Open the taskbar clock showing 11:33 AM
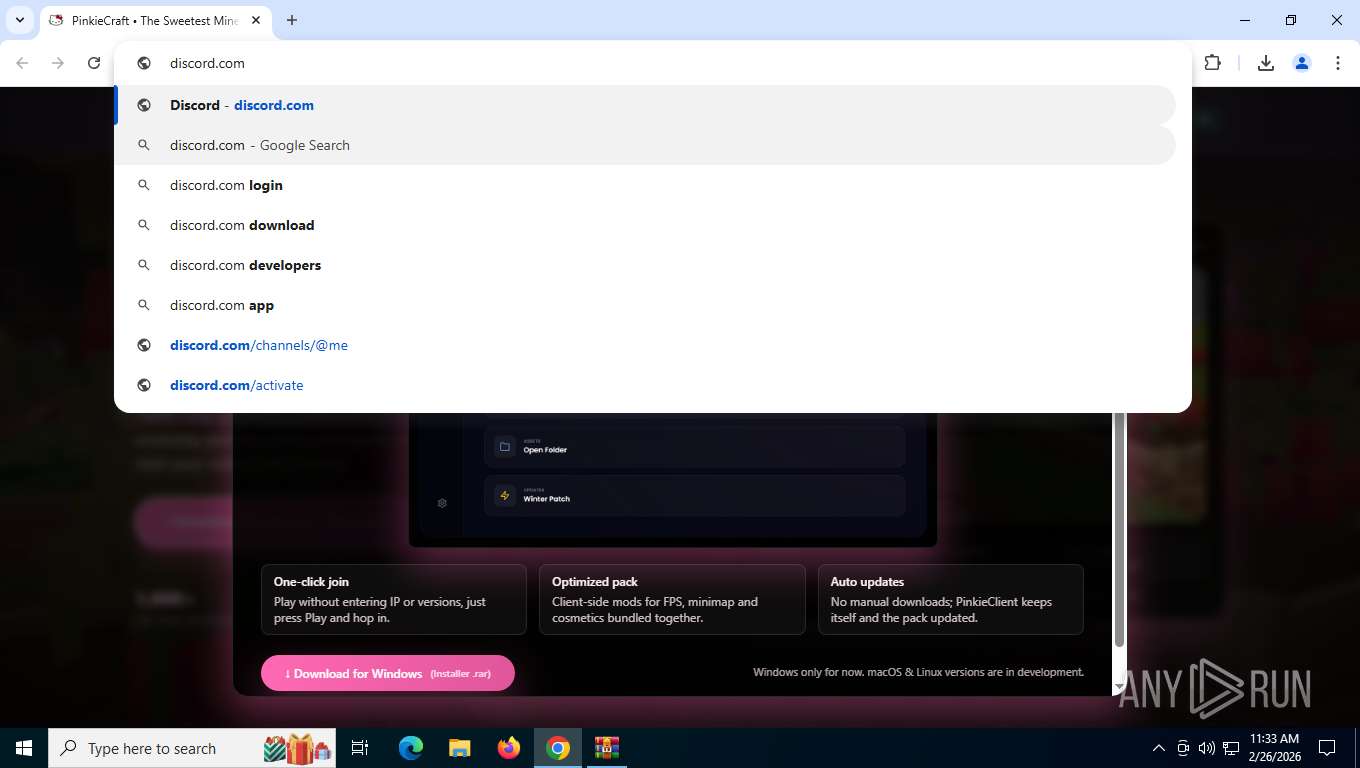The height and width of the screenshot is (768, 1360). pos(1274,748)
